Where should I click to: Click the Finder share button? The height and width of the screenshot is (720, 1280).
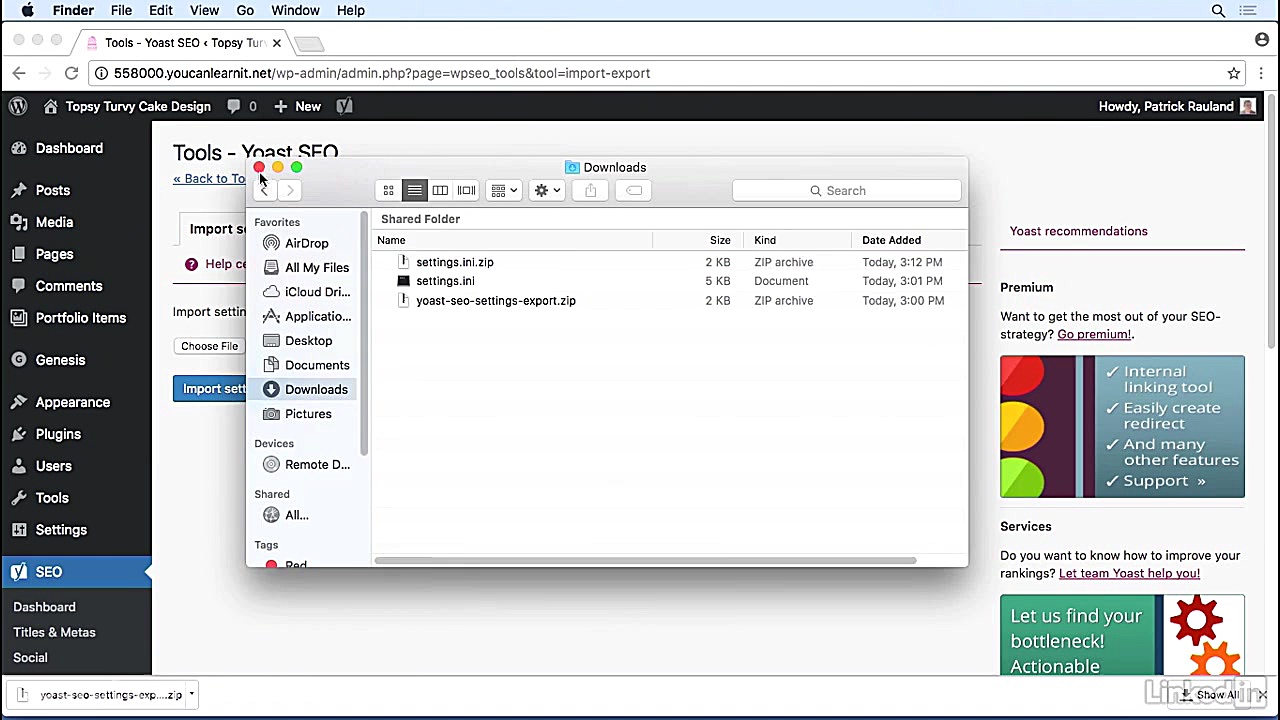pyautogui.click(x=590, y=190)
